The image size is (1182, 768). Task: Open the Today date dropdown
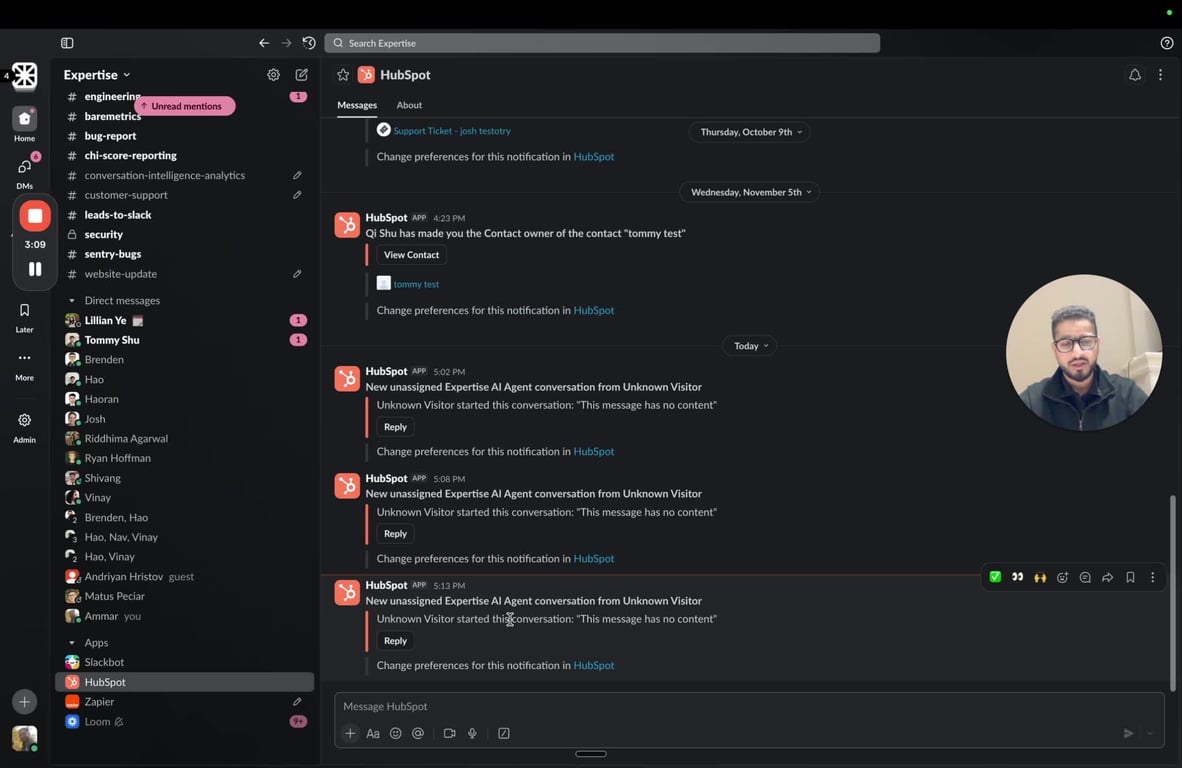[750, 346]
